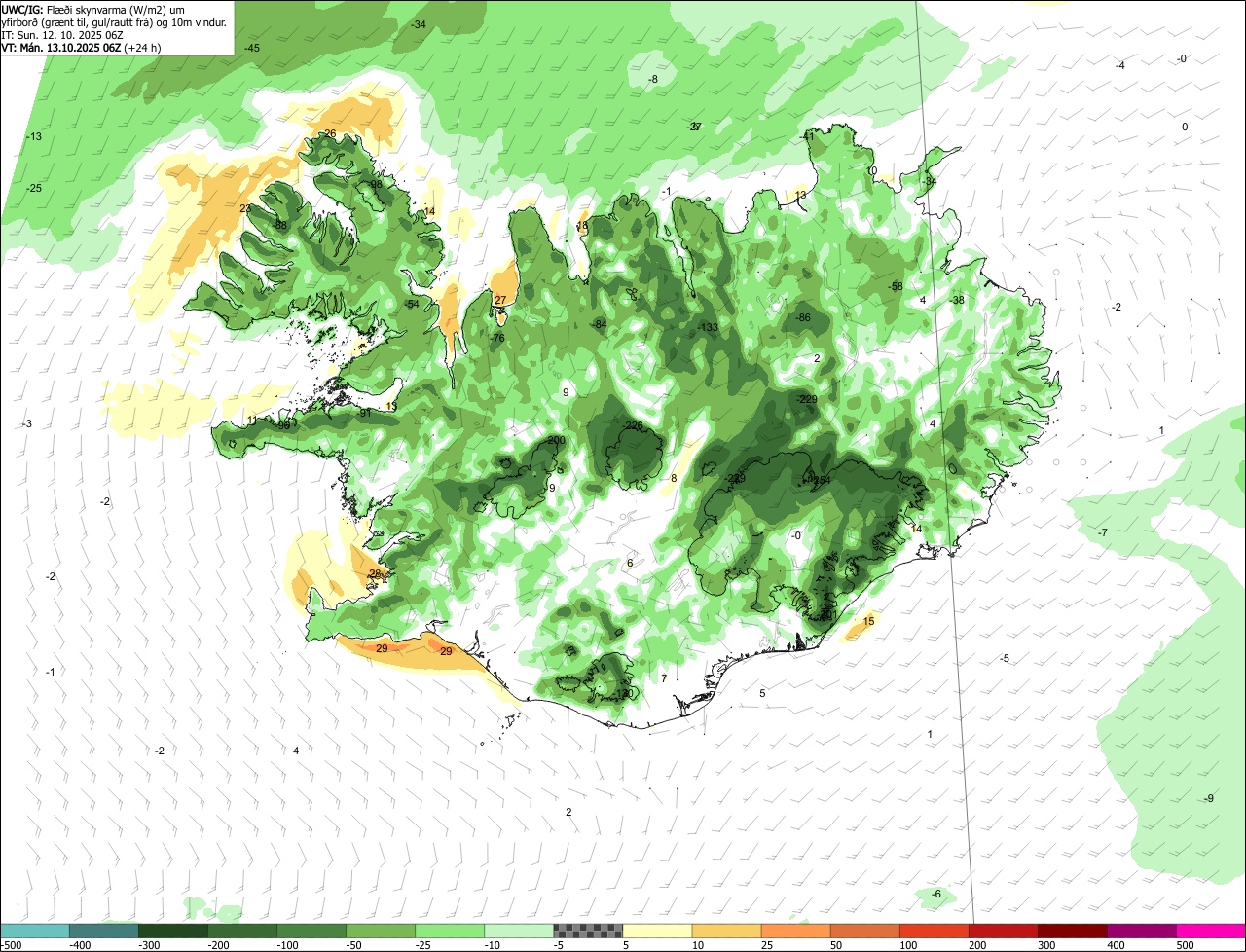Click the -86 value in northeast Iceland
Viewport: 1246px width, 952px height.
[x=803, y=317]
